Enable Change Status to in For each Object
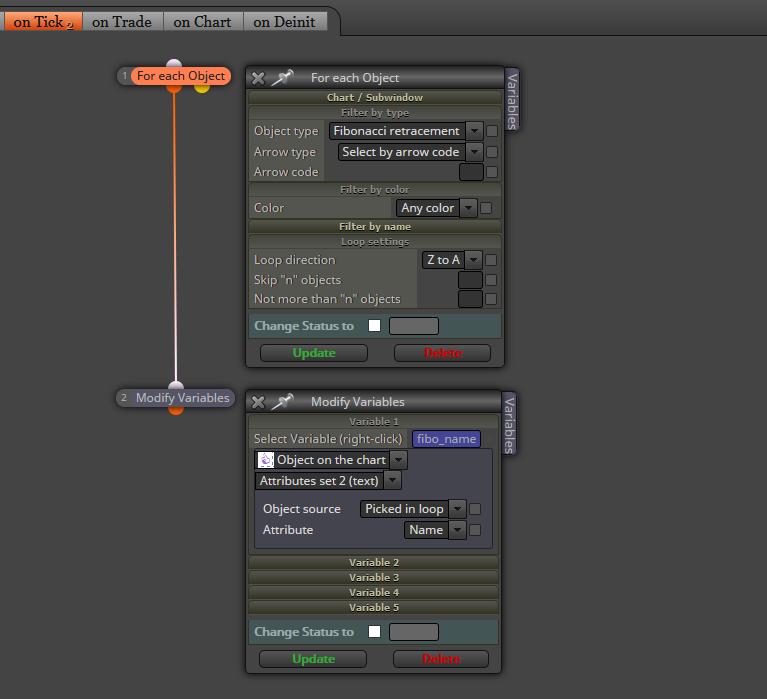Image resolution: width=767 pixels, height=699 pixels. pos(375,326)
